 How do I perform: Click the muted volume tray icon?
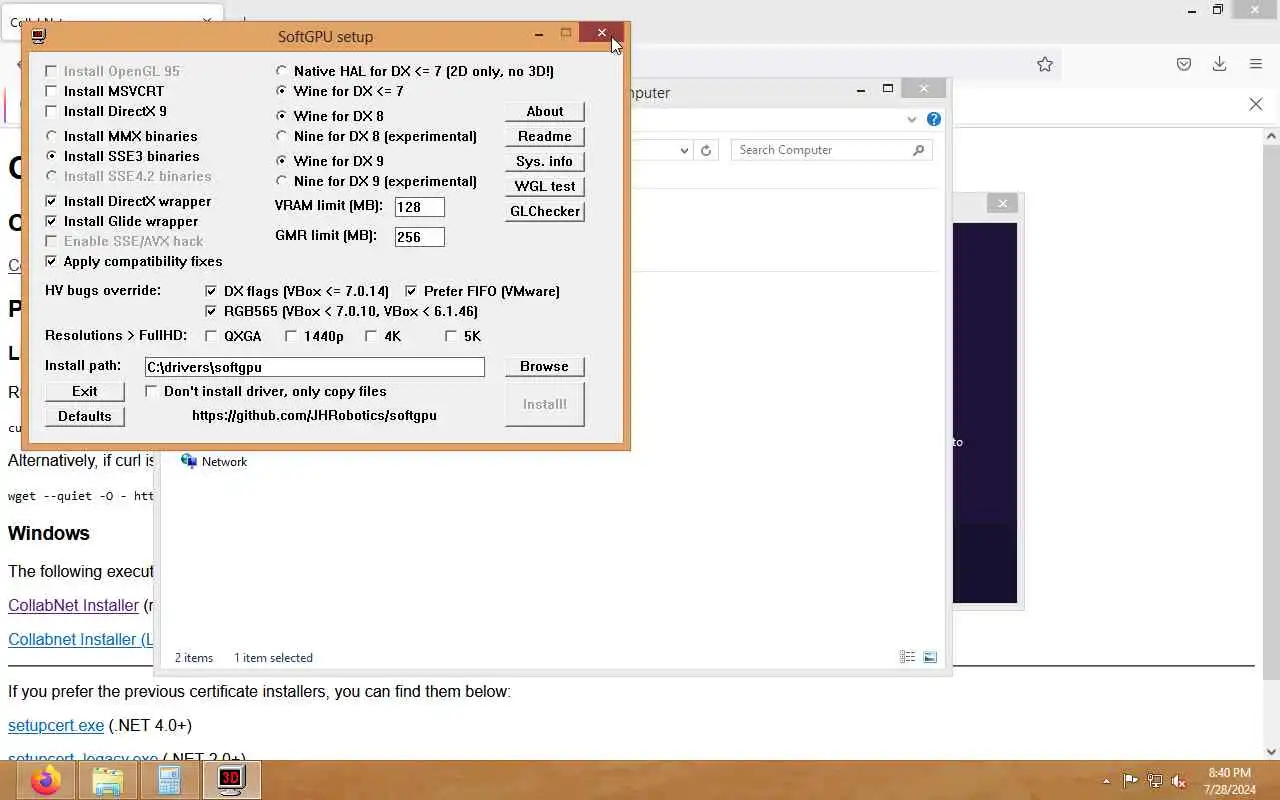(x=1179, y=781)
